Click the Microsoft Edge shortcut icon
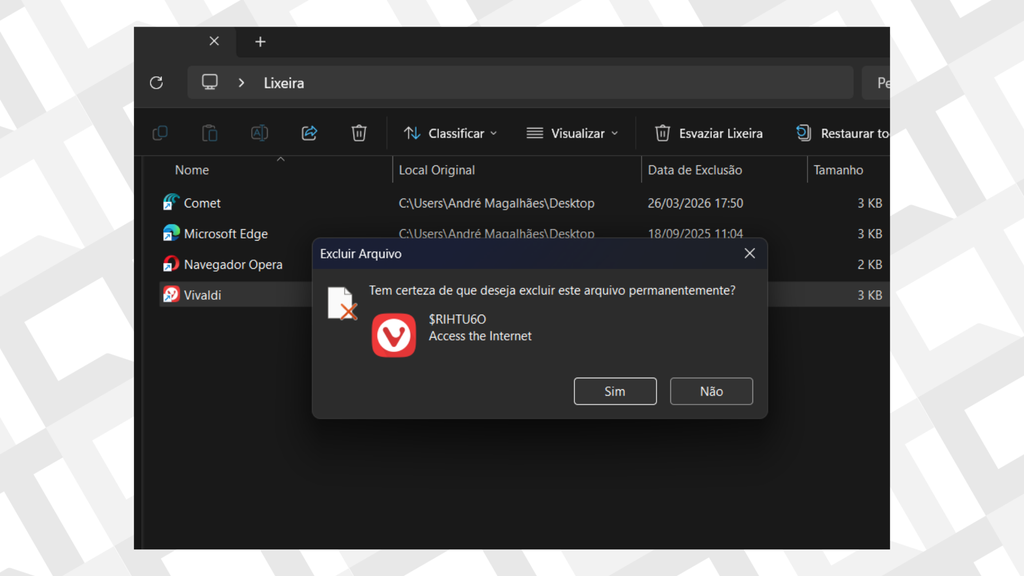 [170, 233]
